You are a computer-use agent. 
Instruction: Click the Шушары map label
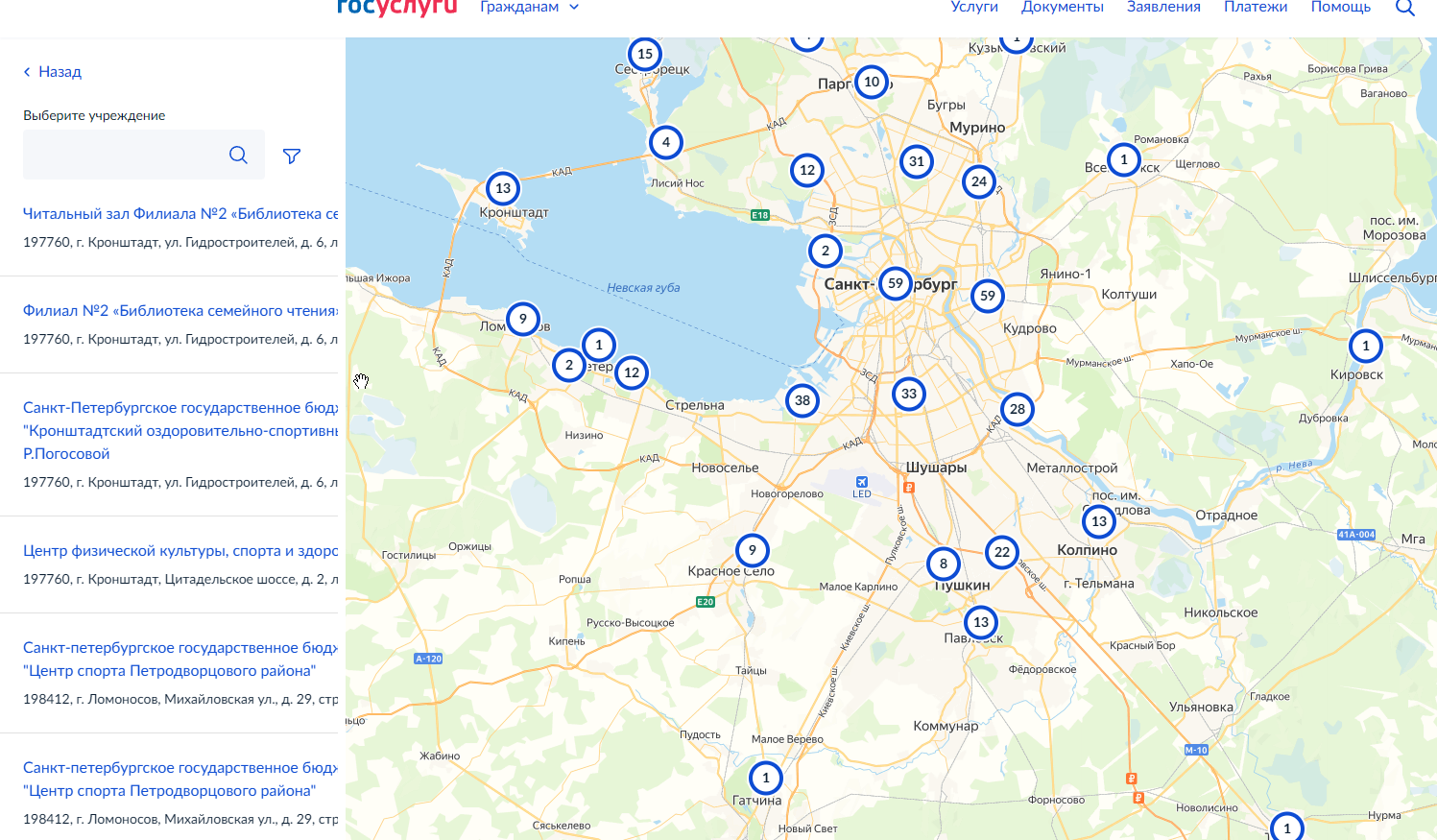936,468
